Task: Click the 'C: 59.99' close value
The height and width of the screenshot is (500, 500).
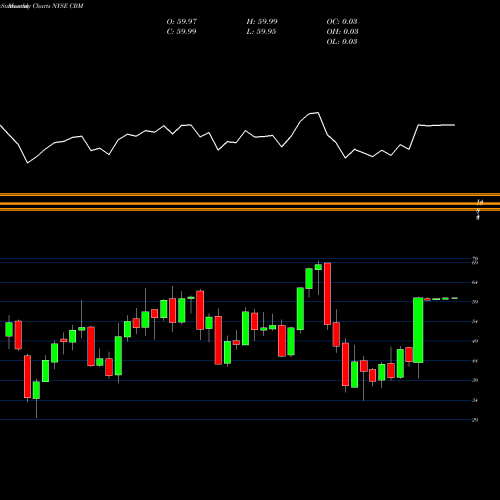Action: point(181,32)
